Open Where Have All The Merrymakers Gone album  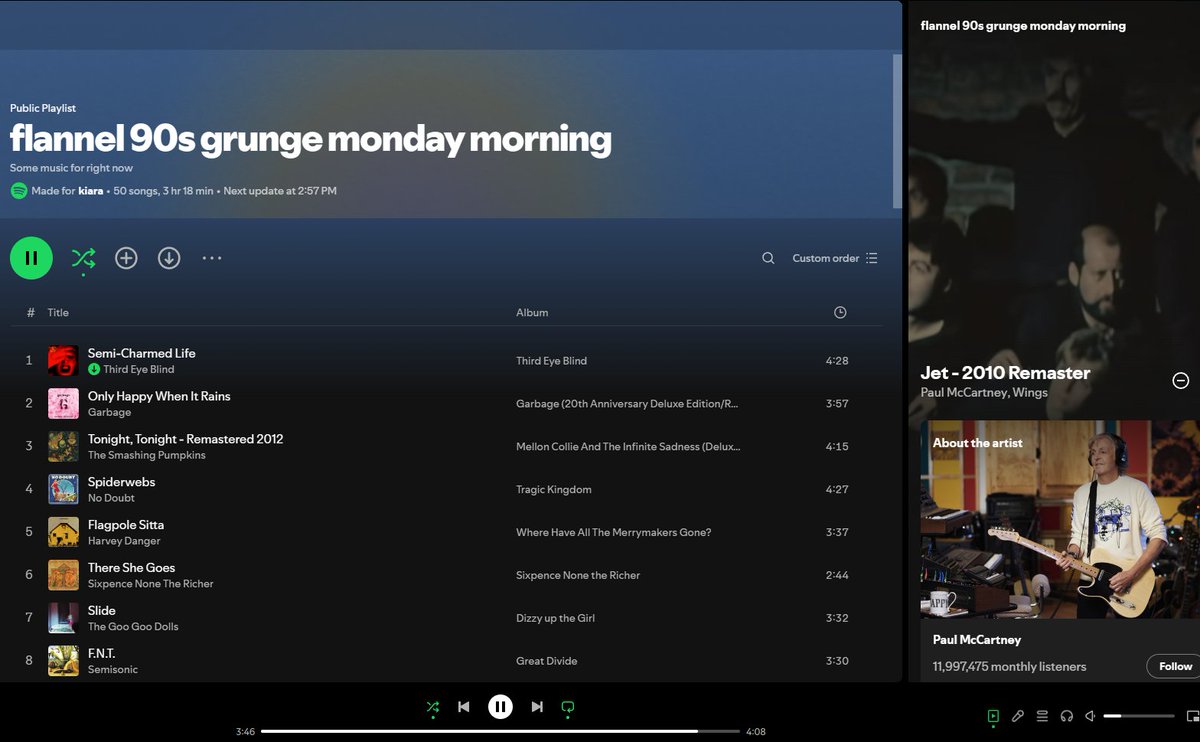point(614,533)
